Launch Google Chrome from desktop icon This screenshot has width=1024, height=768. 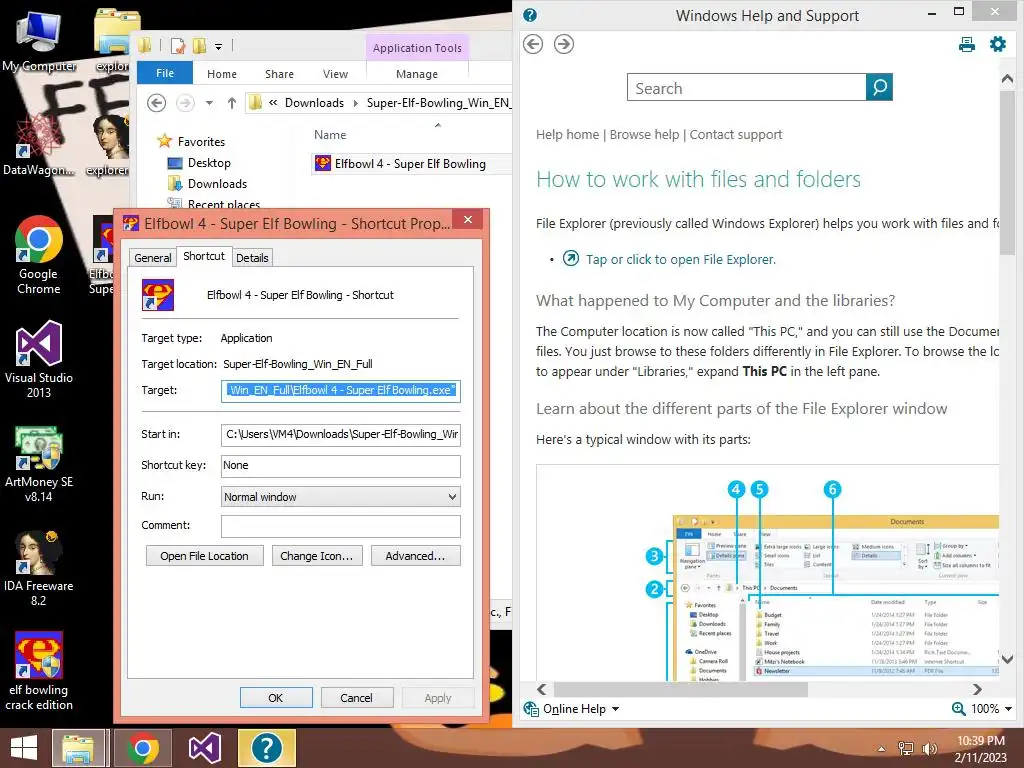click(x=39, y=255)
